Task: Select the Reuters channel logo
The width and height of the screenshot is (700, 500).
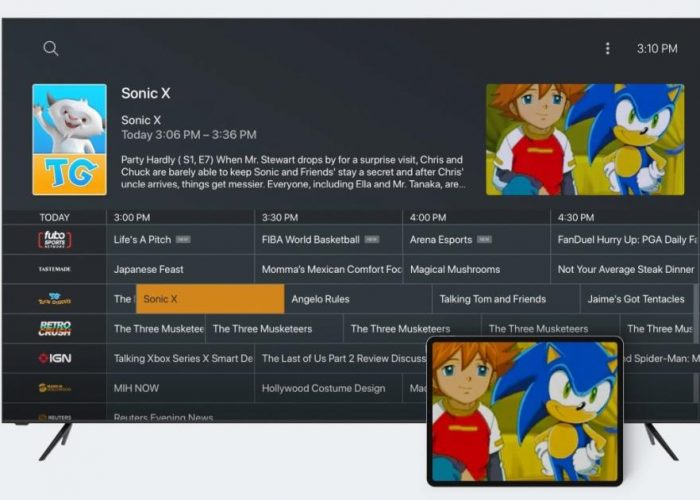Action: coord(54,416)
